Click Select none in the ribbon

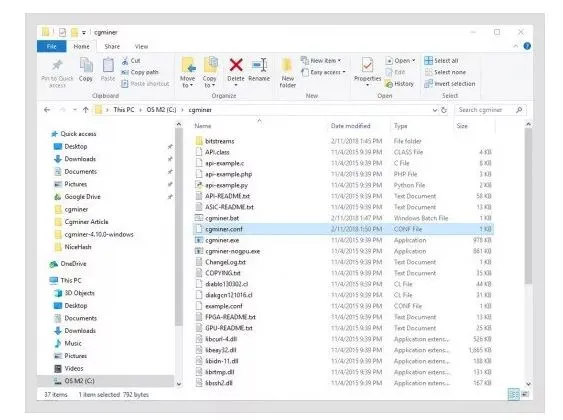click(445, 72)
